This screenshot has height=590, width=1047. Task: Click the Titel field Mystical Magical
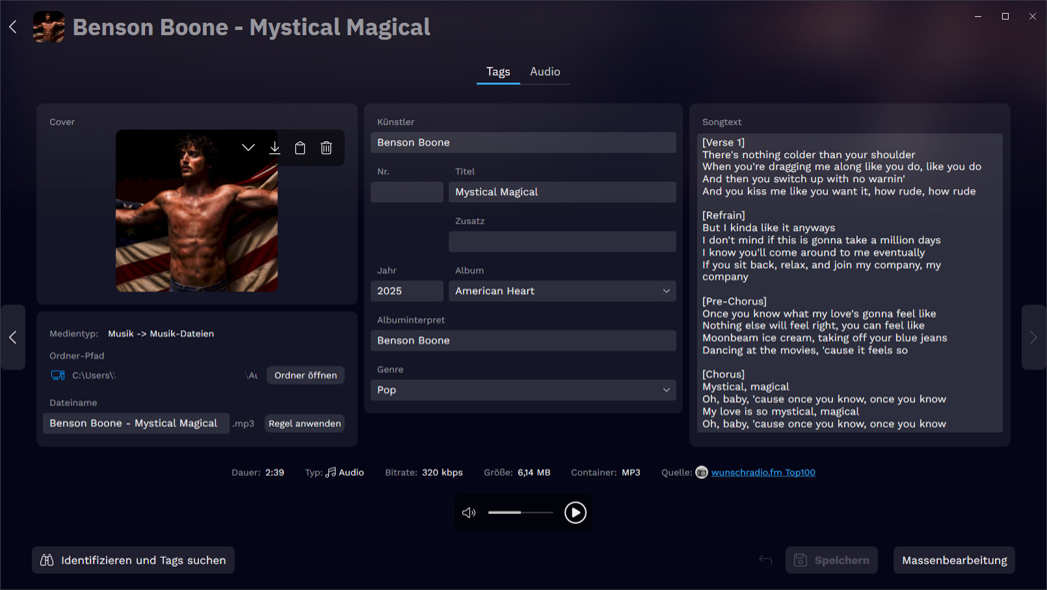(562, 192)
